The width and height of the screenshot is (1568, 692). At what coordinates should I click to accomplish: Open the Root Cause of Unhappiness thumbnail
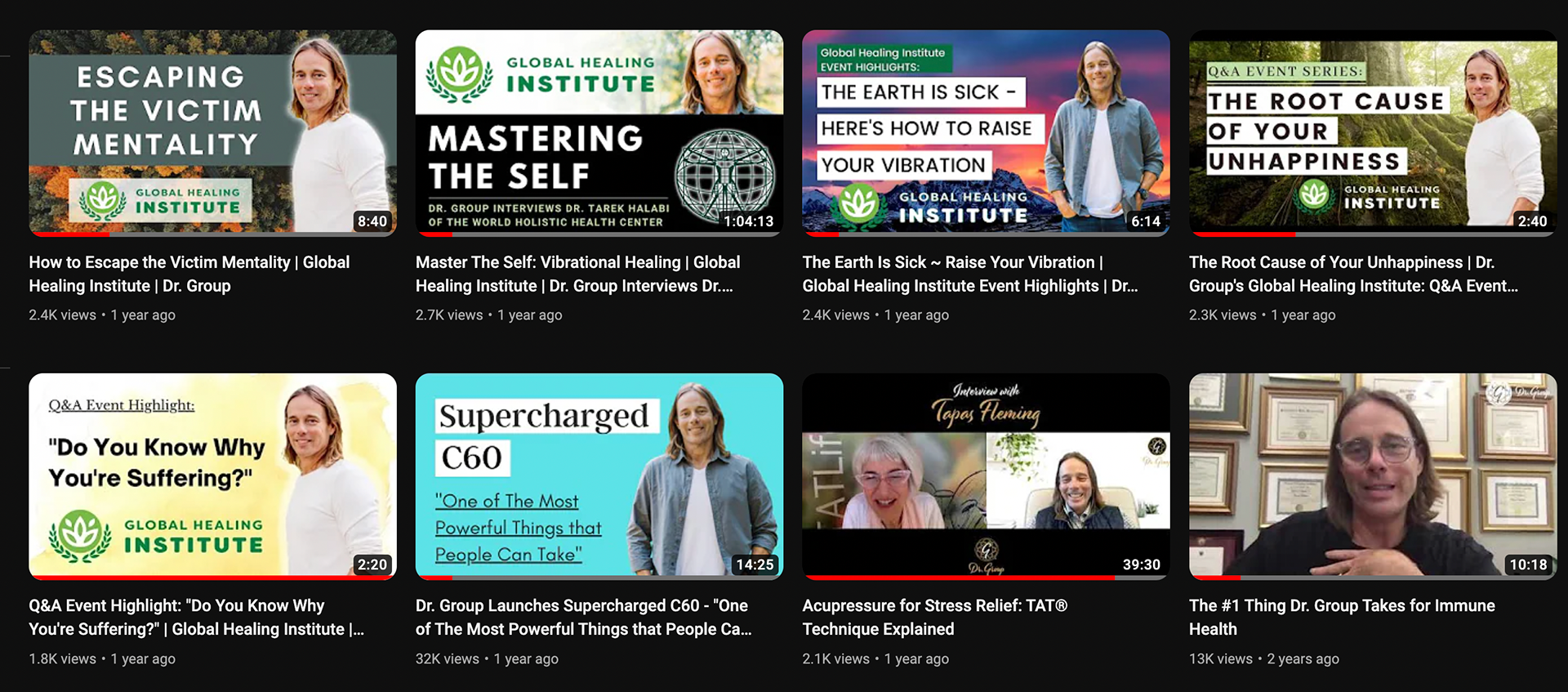(x=1373, y=133)
